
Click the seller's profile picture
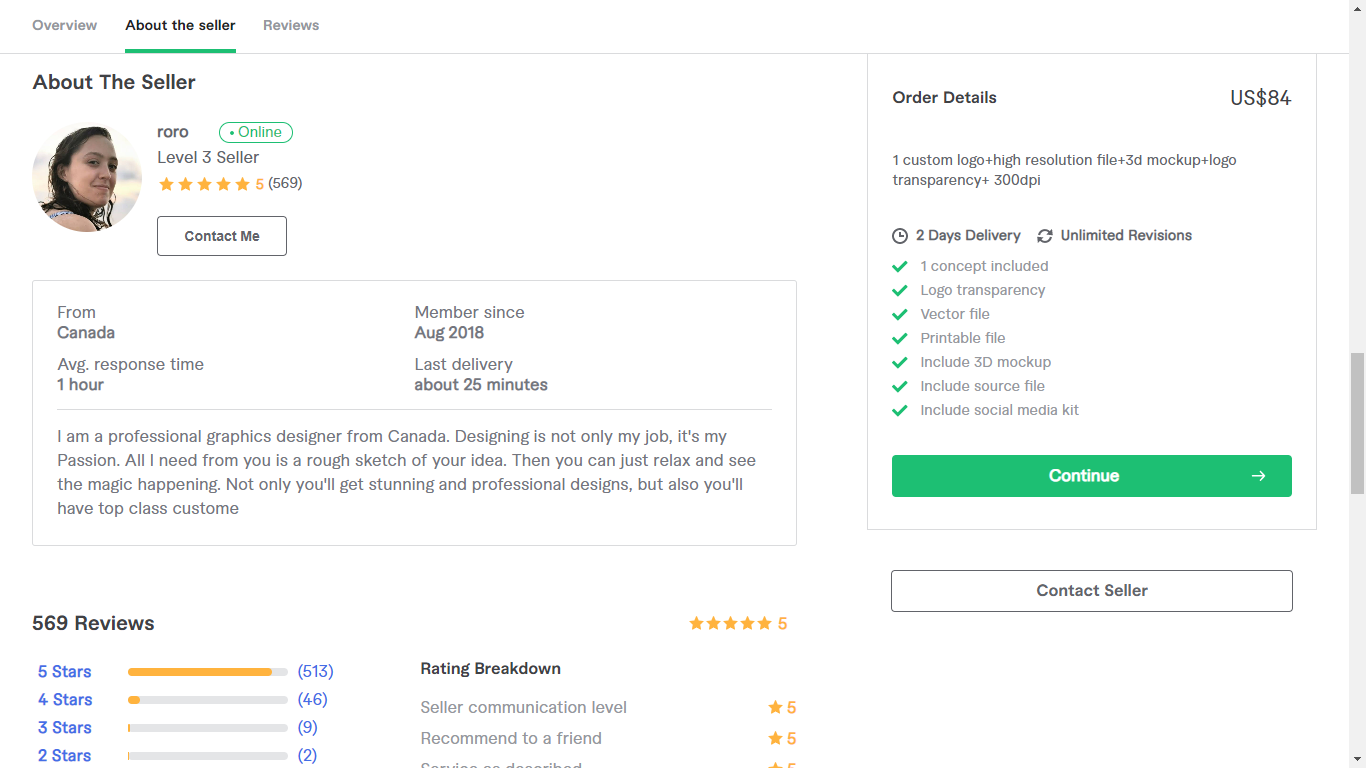point(87,176)
